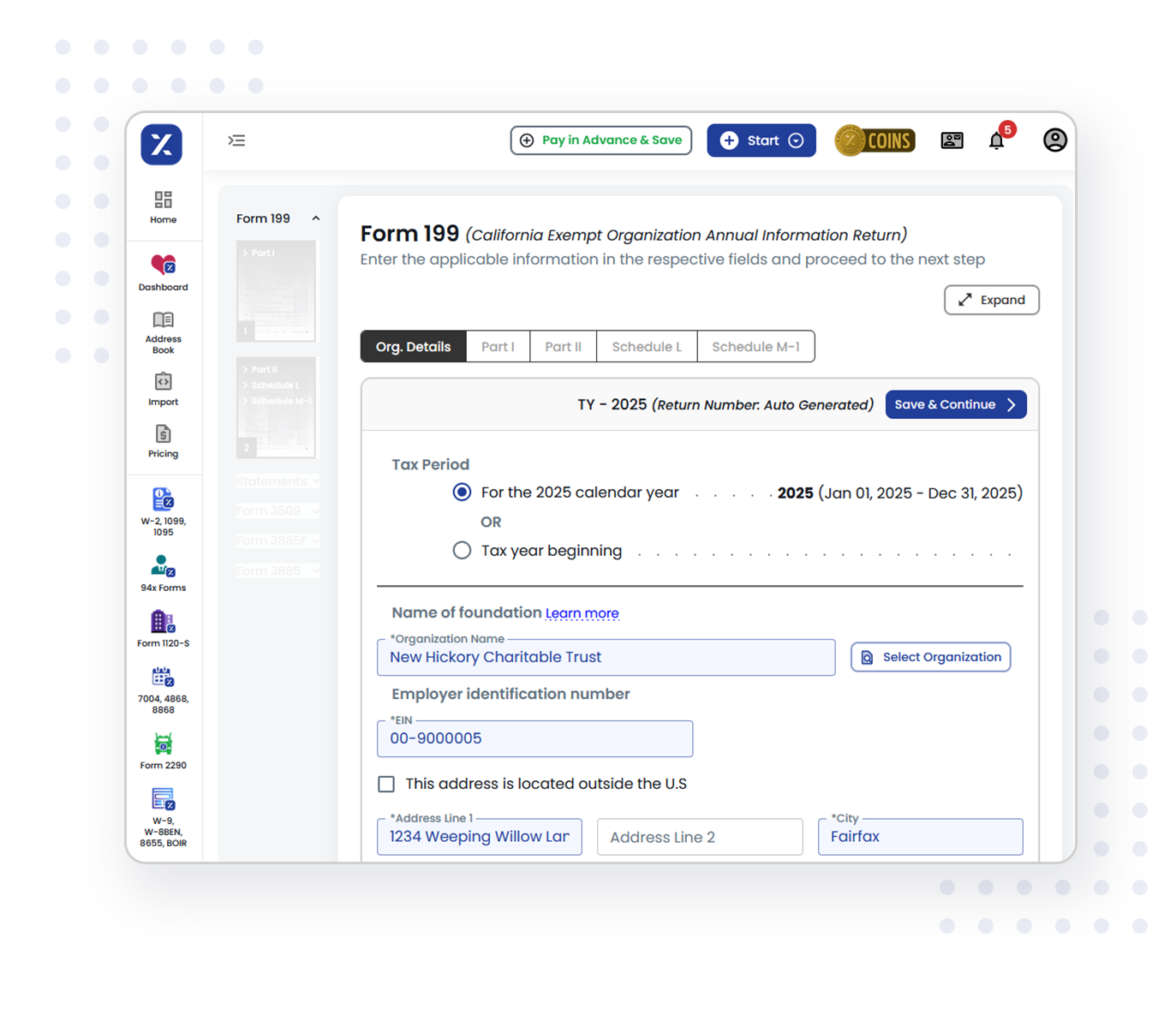This screenshot has width=1176, height=1015.
Task: Open the user profile account icon
Action: (1054, 140)
